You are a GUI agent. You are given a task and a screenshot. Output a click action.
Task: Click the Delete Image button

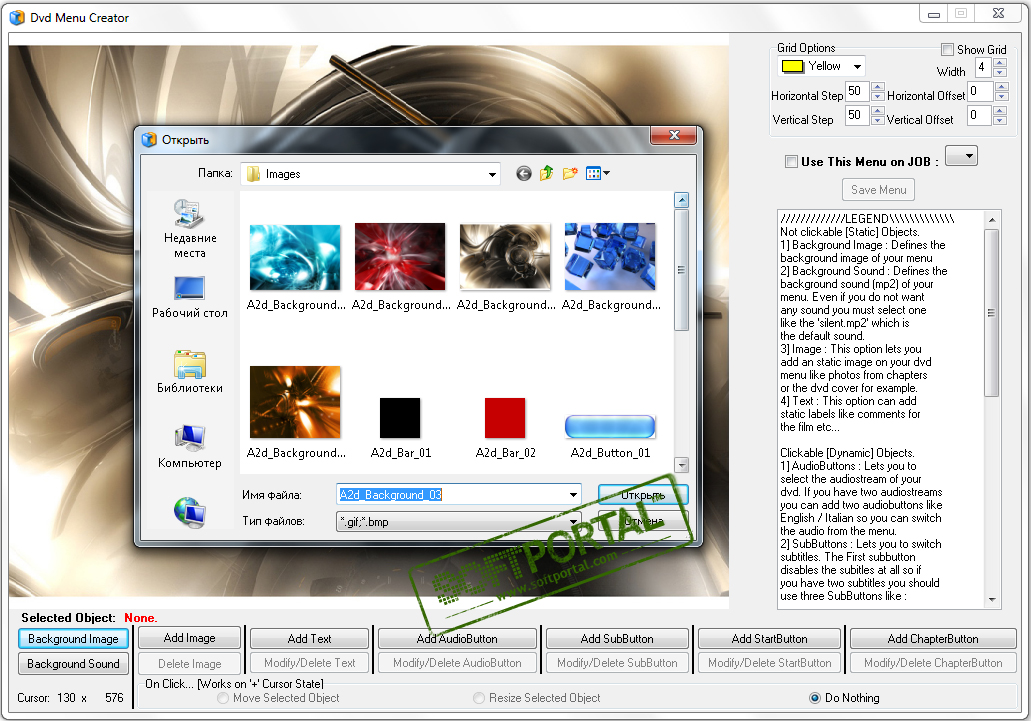(189, 664)
